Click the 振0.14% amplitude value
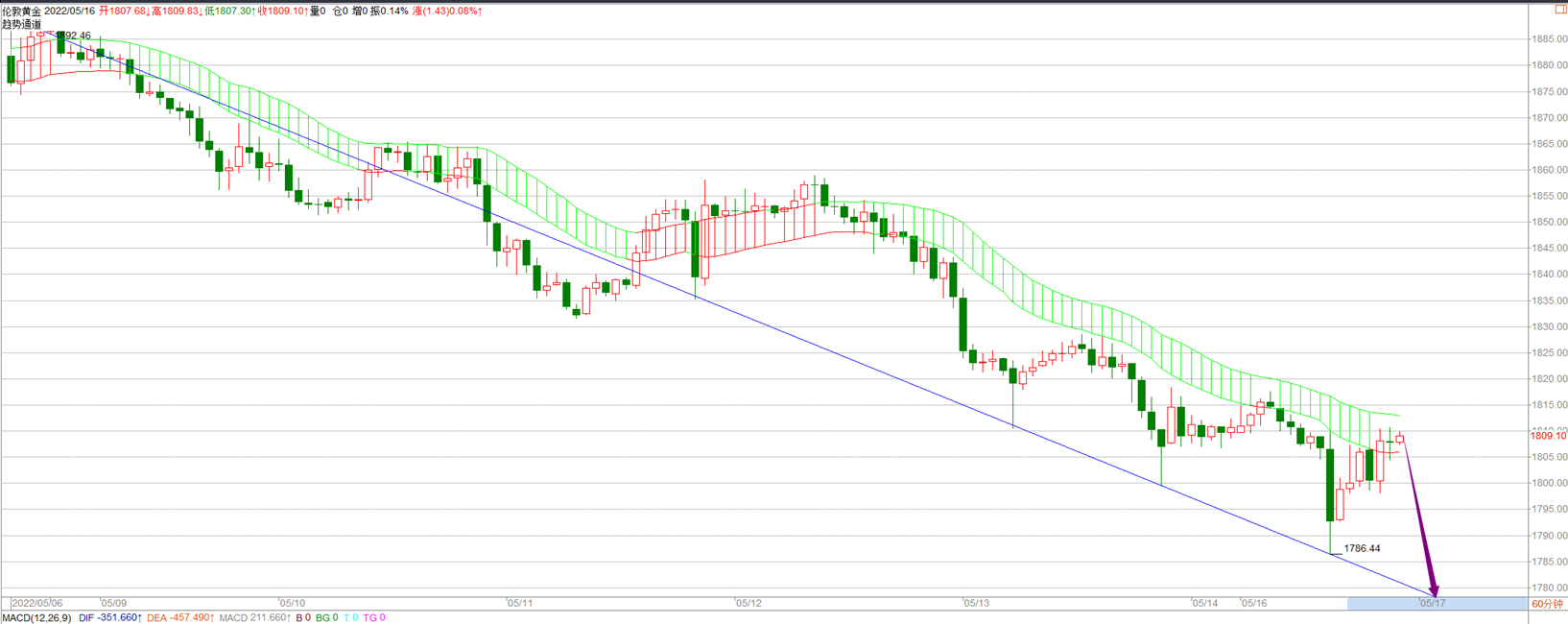The width and height of the screenshot is (1568, 624). coord(390,11)
